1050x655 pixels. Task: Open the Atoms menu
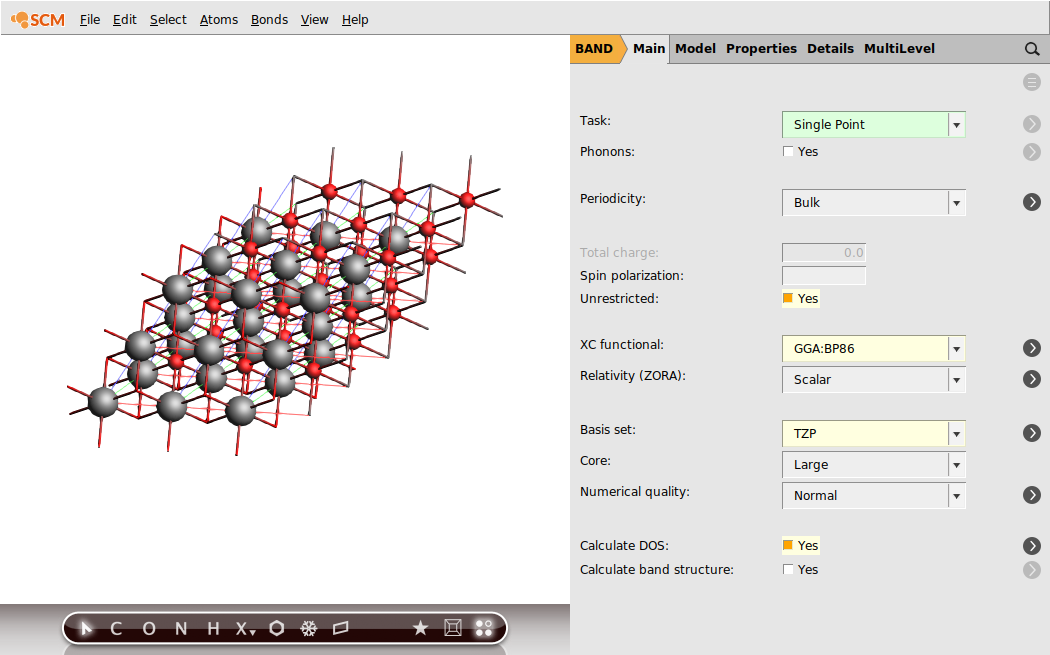pos(219,19)
